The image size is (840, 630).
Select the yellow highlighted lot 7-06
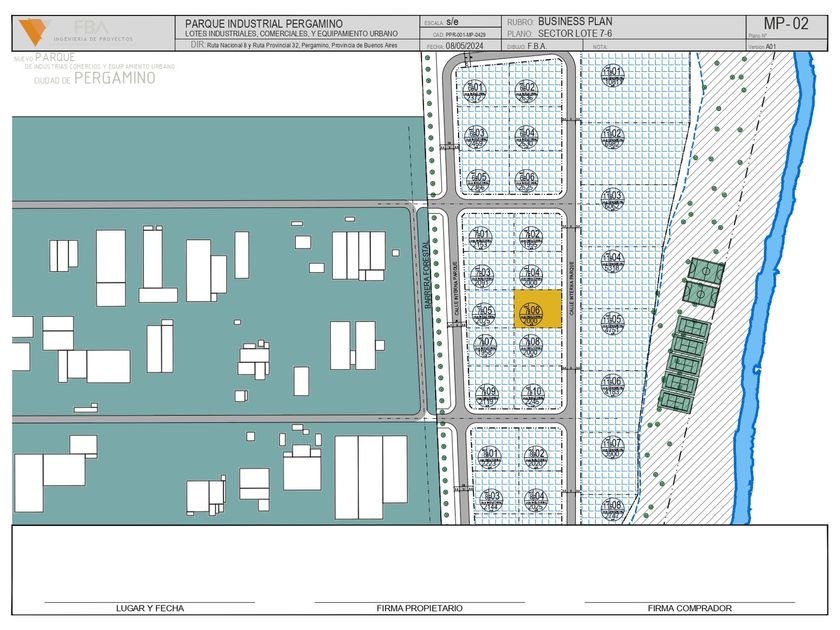538,309
